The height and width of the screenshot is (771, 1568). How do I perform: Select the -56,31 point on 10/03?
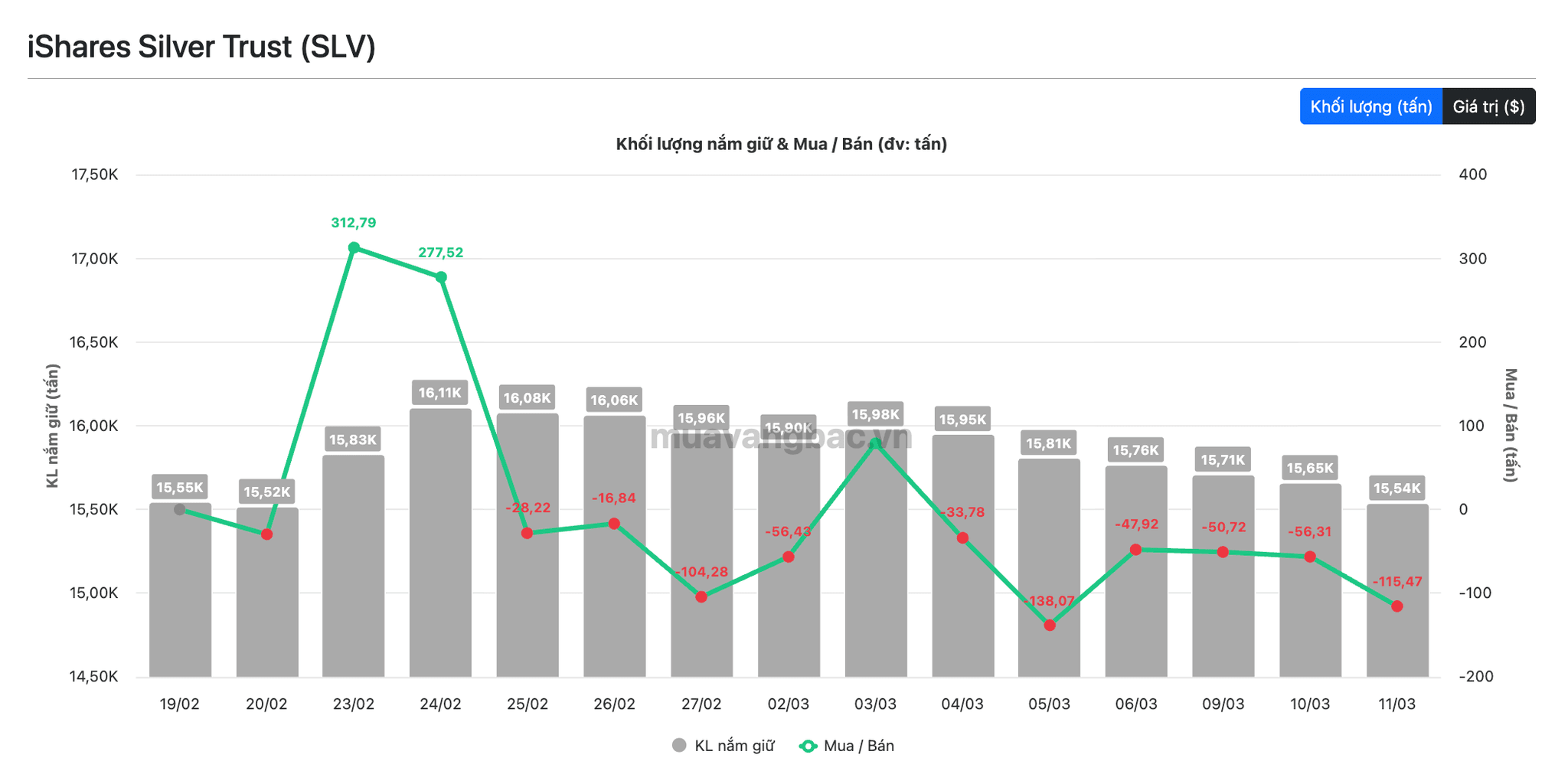click(x=1310, y=557)
